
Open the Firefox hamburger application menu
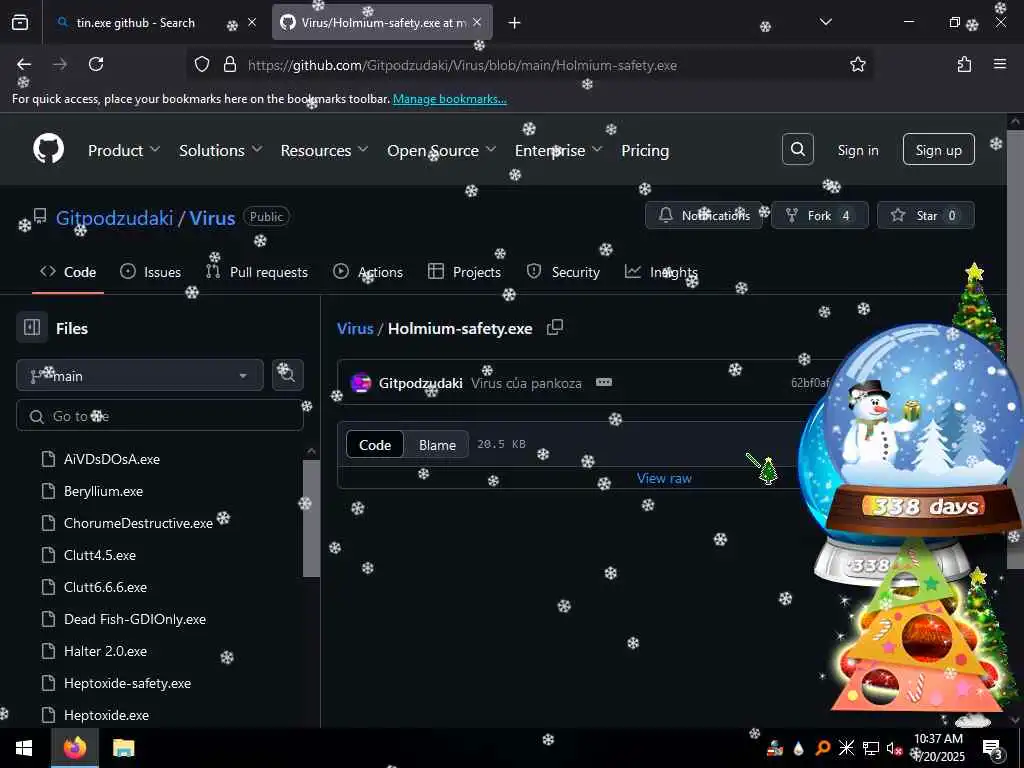999,64
